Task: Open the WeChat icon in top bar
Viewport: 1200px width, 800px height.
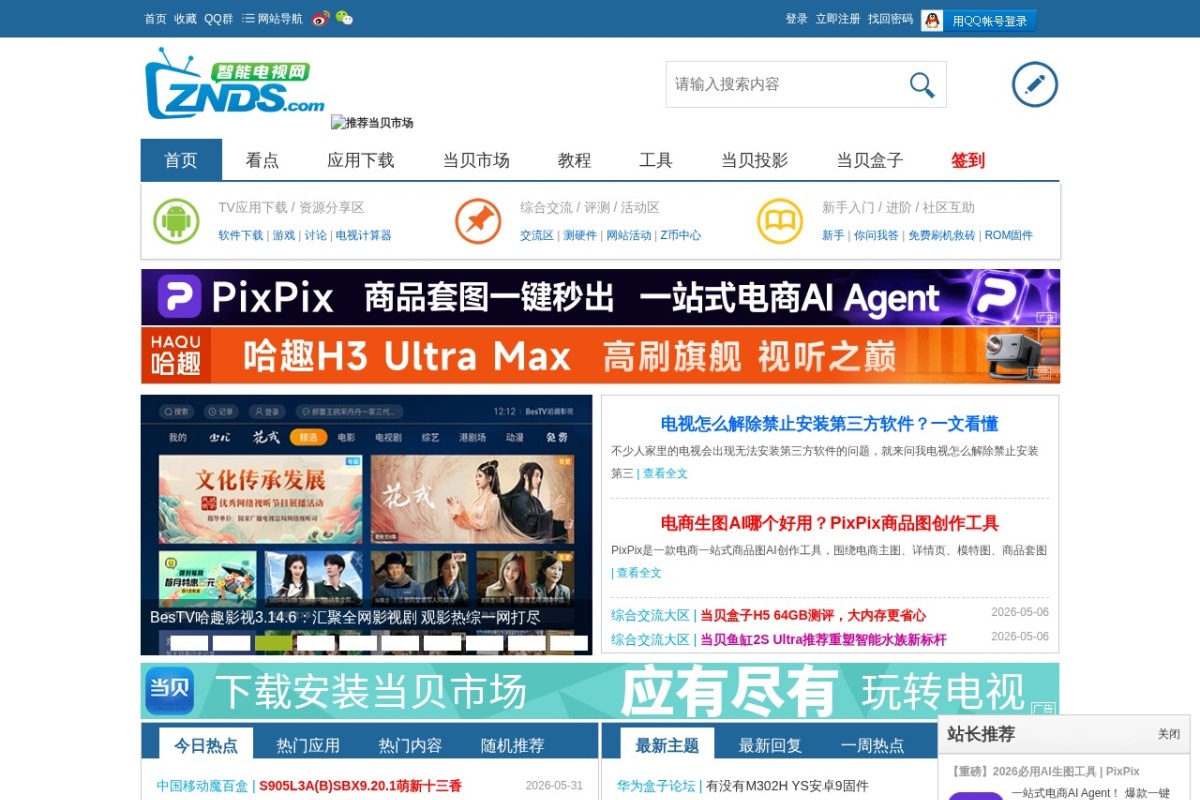Action: point(344,18)
